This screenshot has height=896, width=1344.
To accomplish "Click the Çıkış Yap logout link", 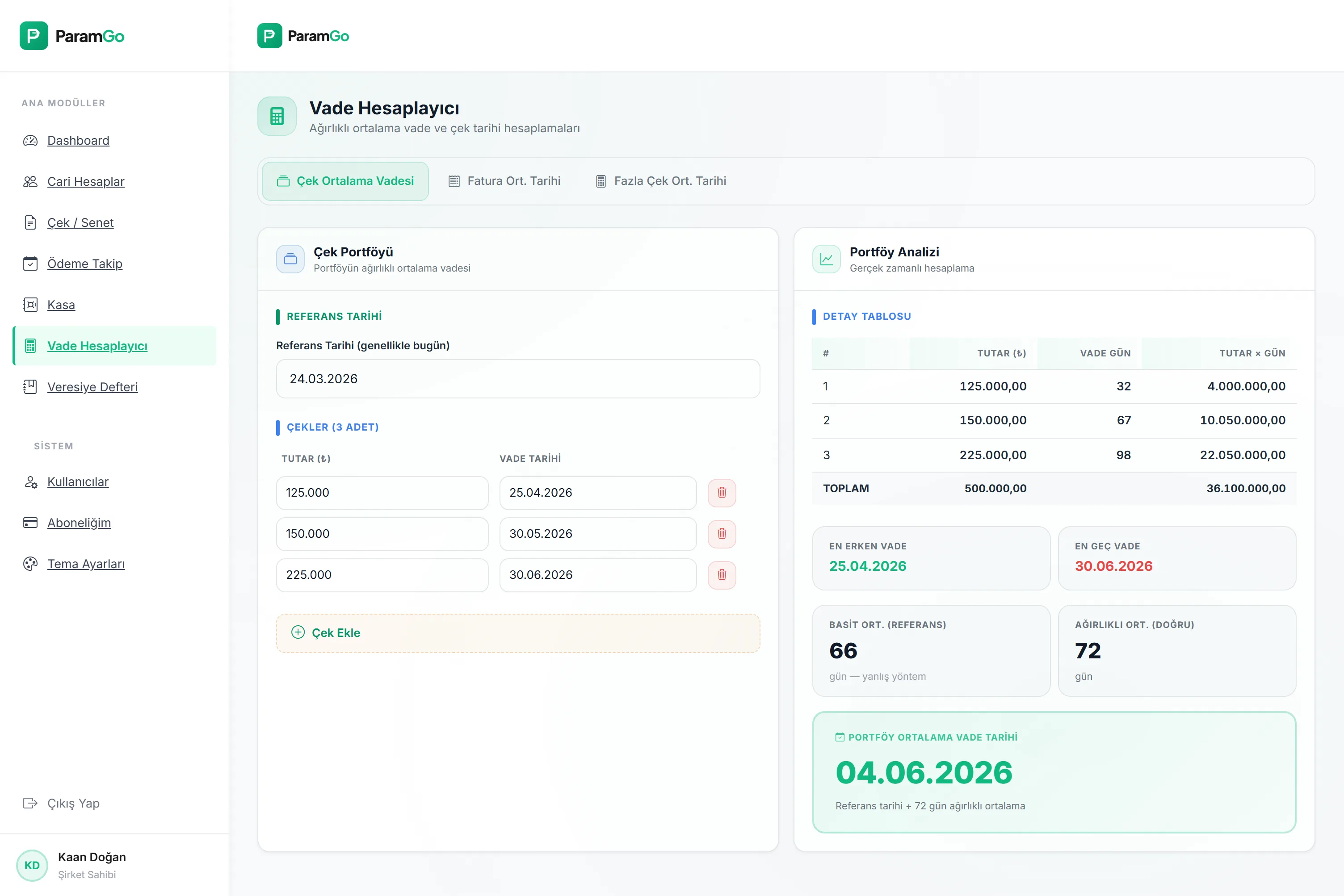I will coord(72,803).
